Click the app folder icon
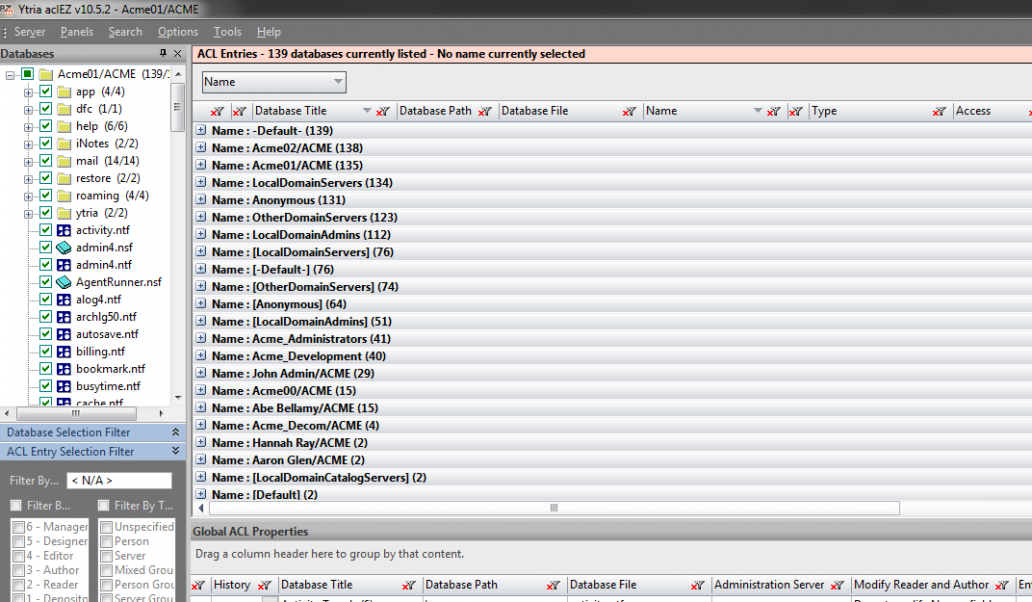 pyautogui.click(x=64, y=91)
